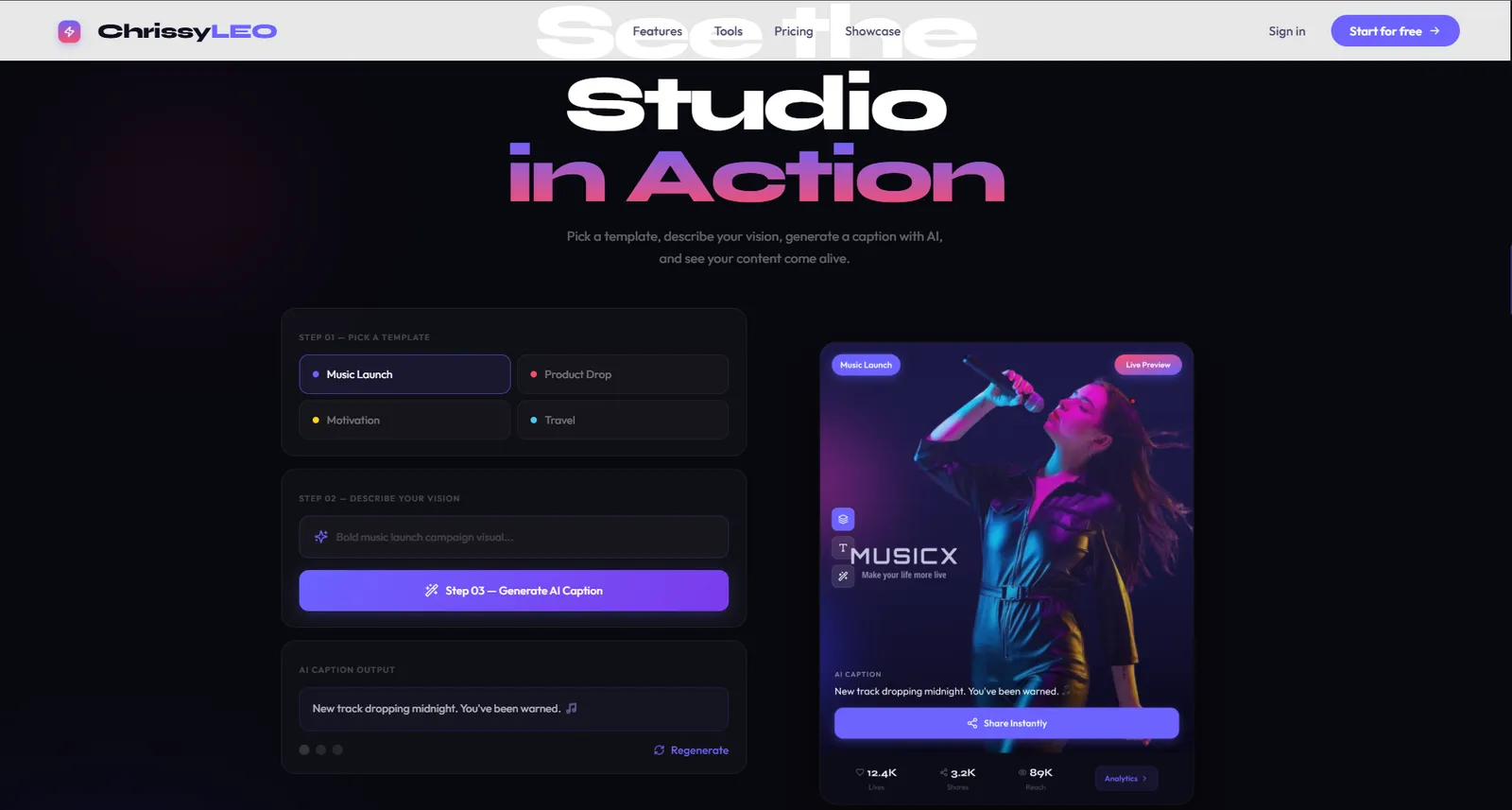Click the eye icon next to 89K reach
1512x810 pixels.
click(1022, 772)
